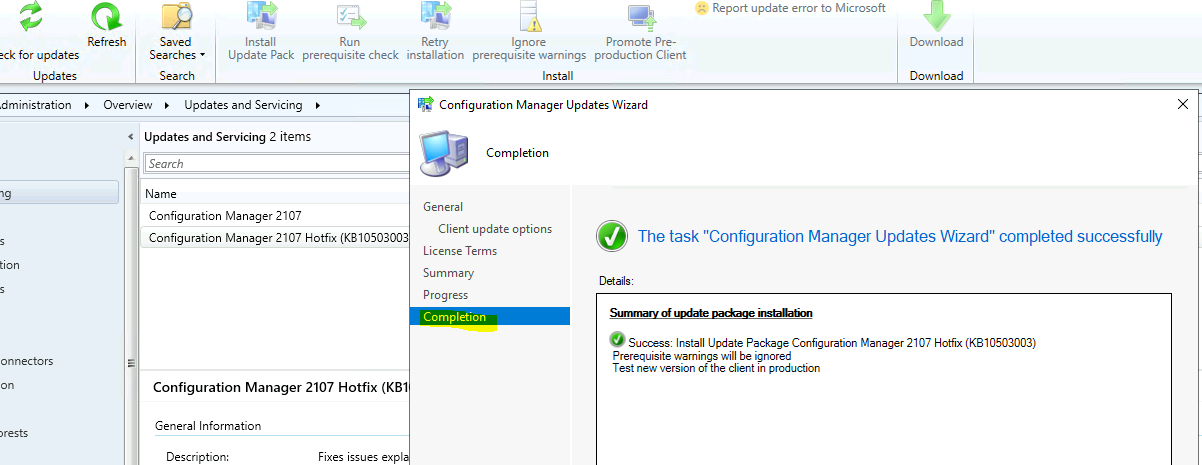Screen dimensions: 1202x465
Task: Click the Report update error face icon
Action: [702, 8]
